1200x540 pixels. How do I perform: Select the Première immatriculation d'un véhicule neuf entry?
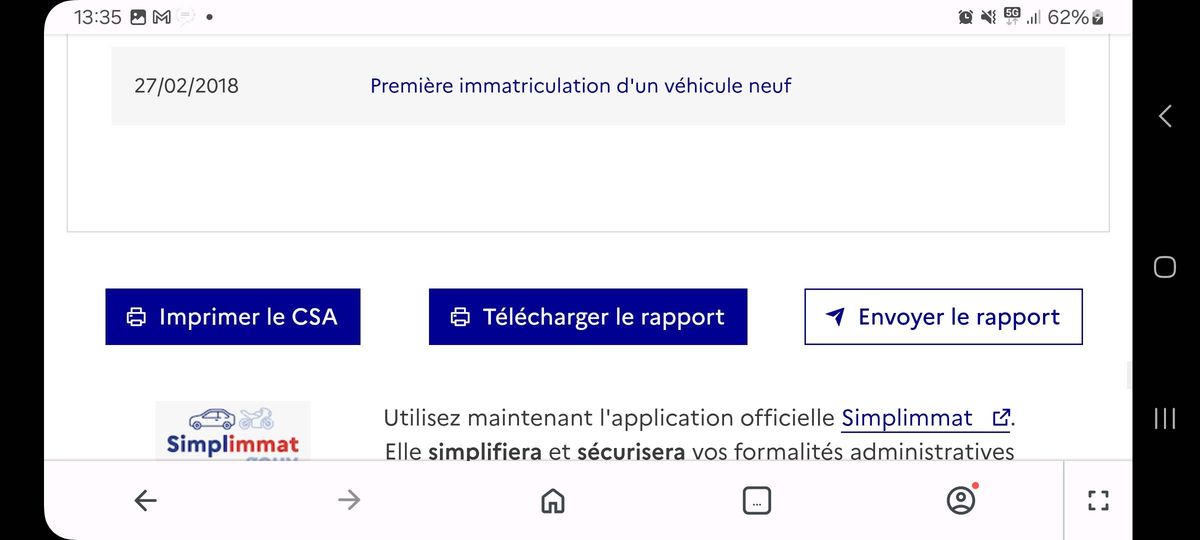[x=580, y=86]
